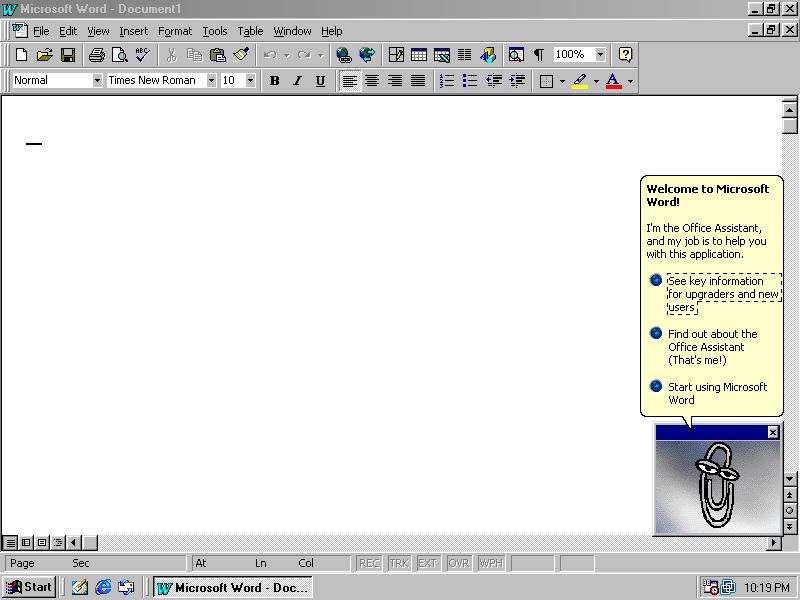Open the Document Map

[x=516, y=55]
